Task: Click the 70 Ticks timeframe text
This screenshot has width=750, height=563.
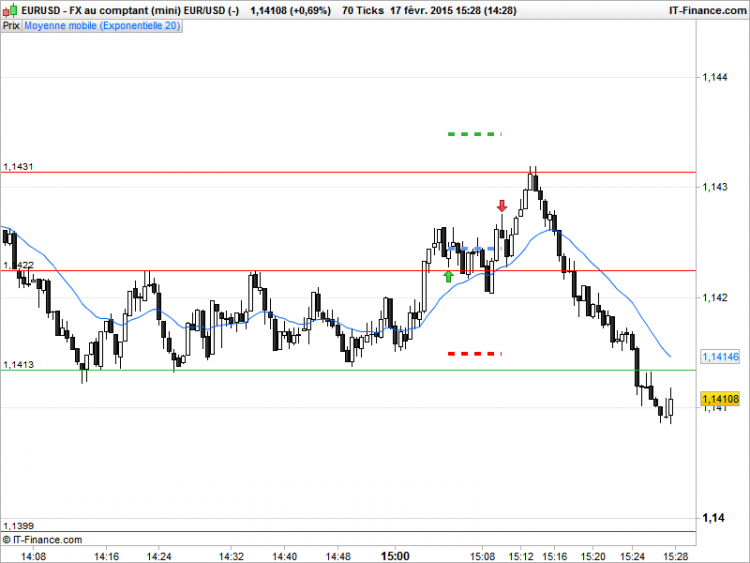Action: [x=363, y=11]
